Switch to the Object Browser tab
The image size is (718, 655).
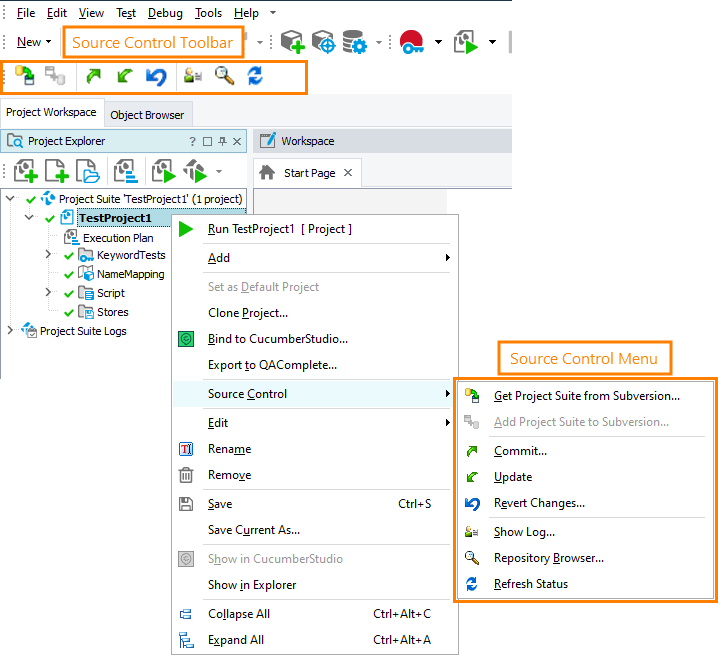click(147, 115)
